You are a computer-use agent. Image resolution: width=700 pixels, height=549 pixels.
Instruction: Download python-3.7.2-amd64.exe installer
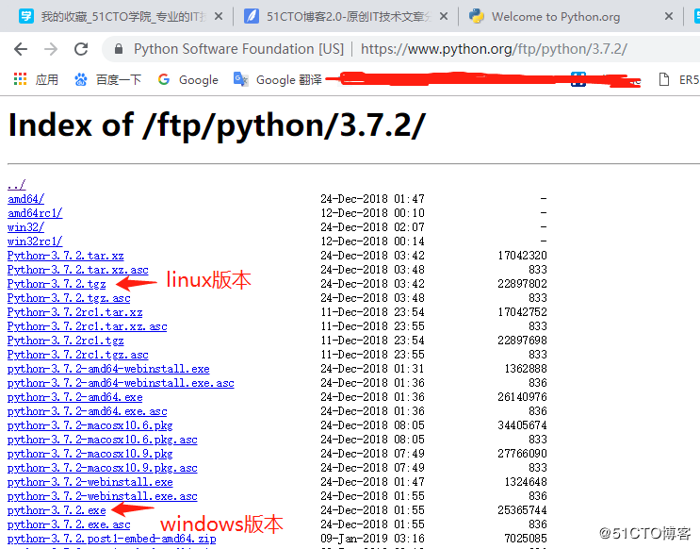click(x=75, y=397)
